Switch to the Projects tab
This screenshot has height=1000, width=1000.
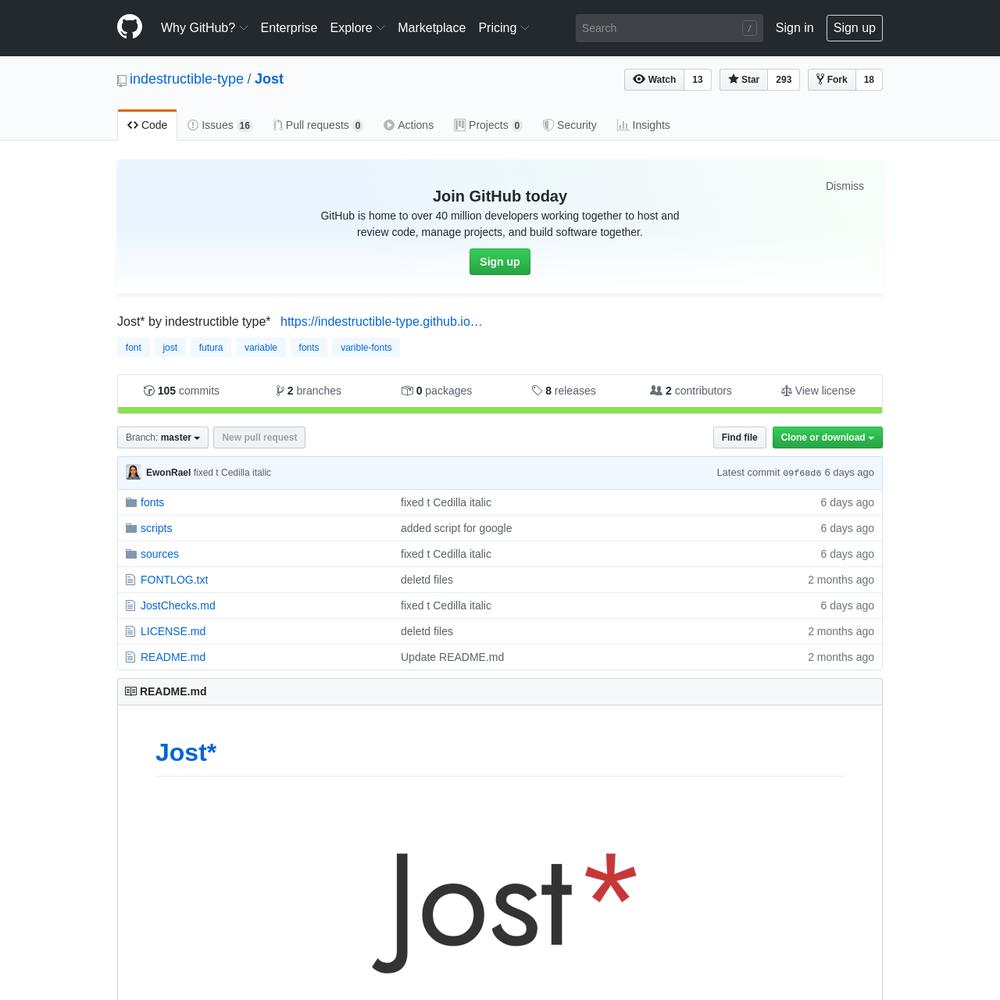[488, 125]
